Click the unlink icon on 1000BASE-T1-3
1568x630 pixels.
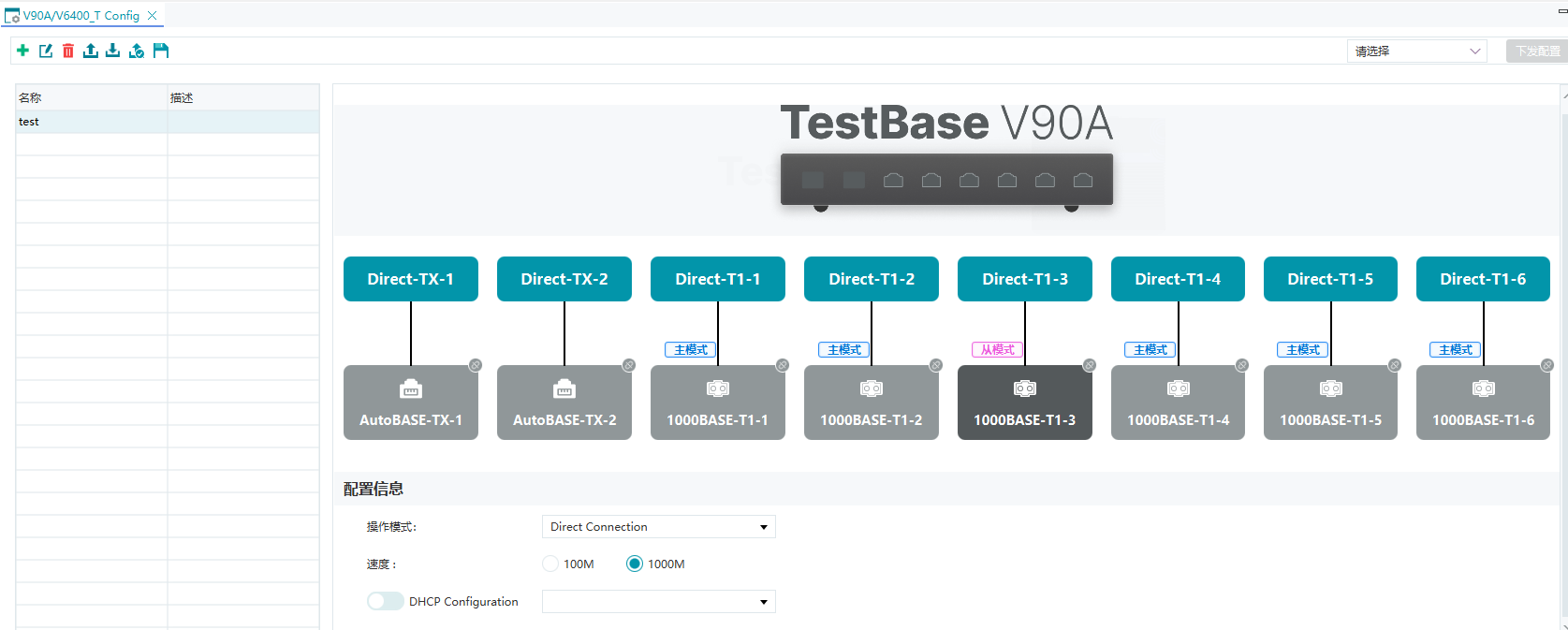tap(1090, 365)
